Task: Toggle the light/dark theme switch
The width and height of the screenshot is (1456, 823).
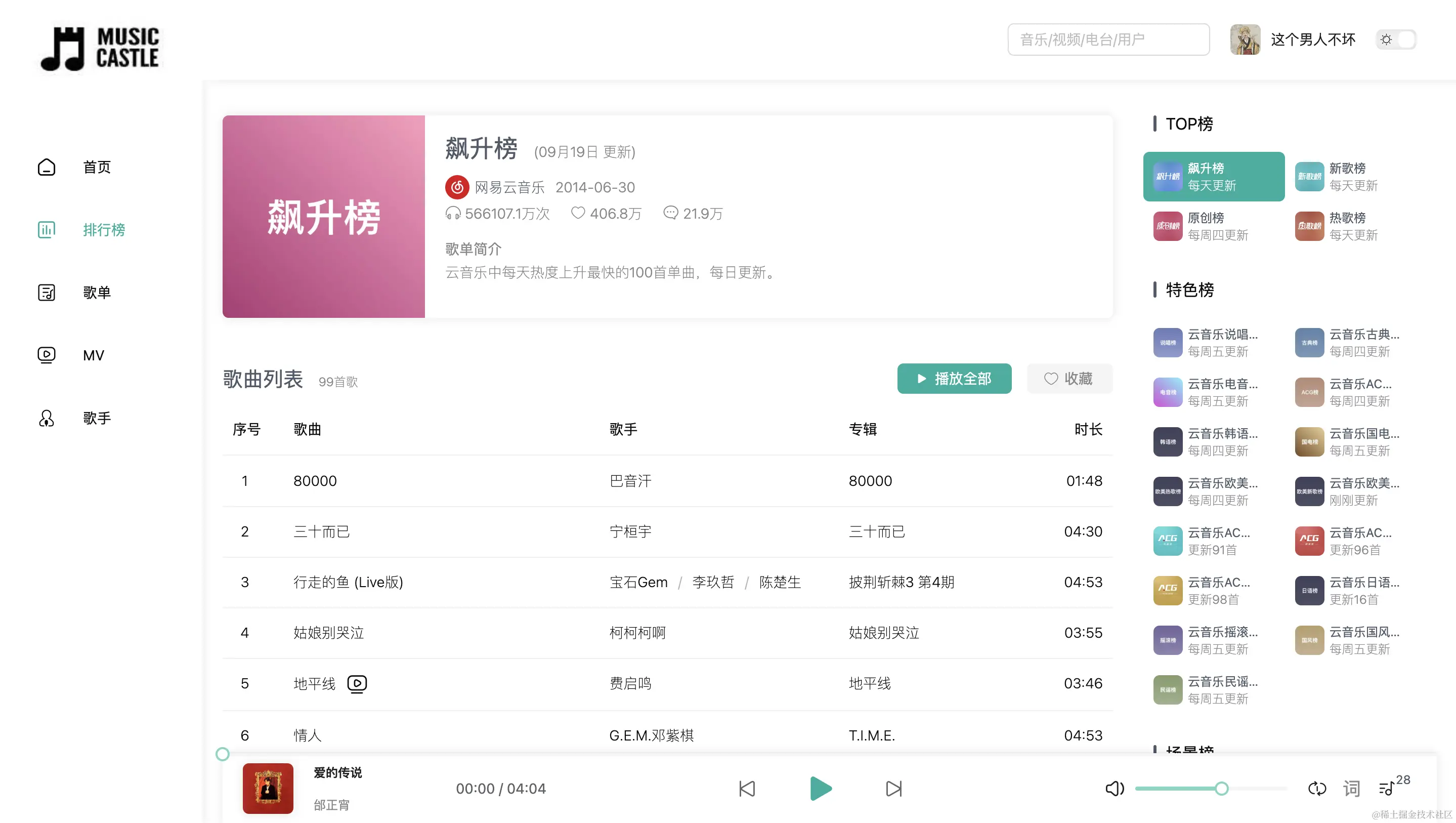Action: (x=1395, y=39)
